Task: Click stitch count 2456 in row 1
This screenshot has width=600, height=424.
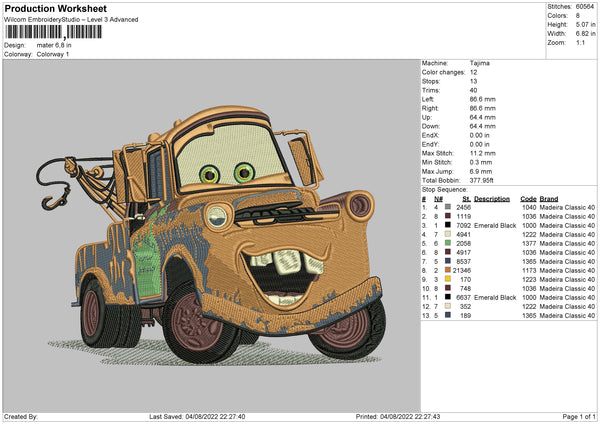Action: (x=463, y=207)
